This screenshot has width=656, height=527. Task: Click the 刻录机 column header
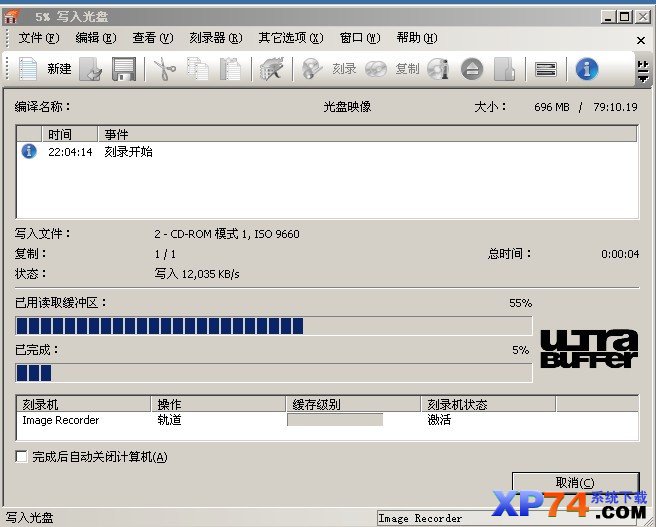[x=84, y=404]
